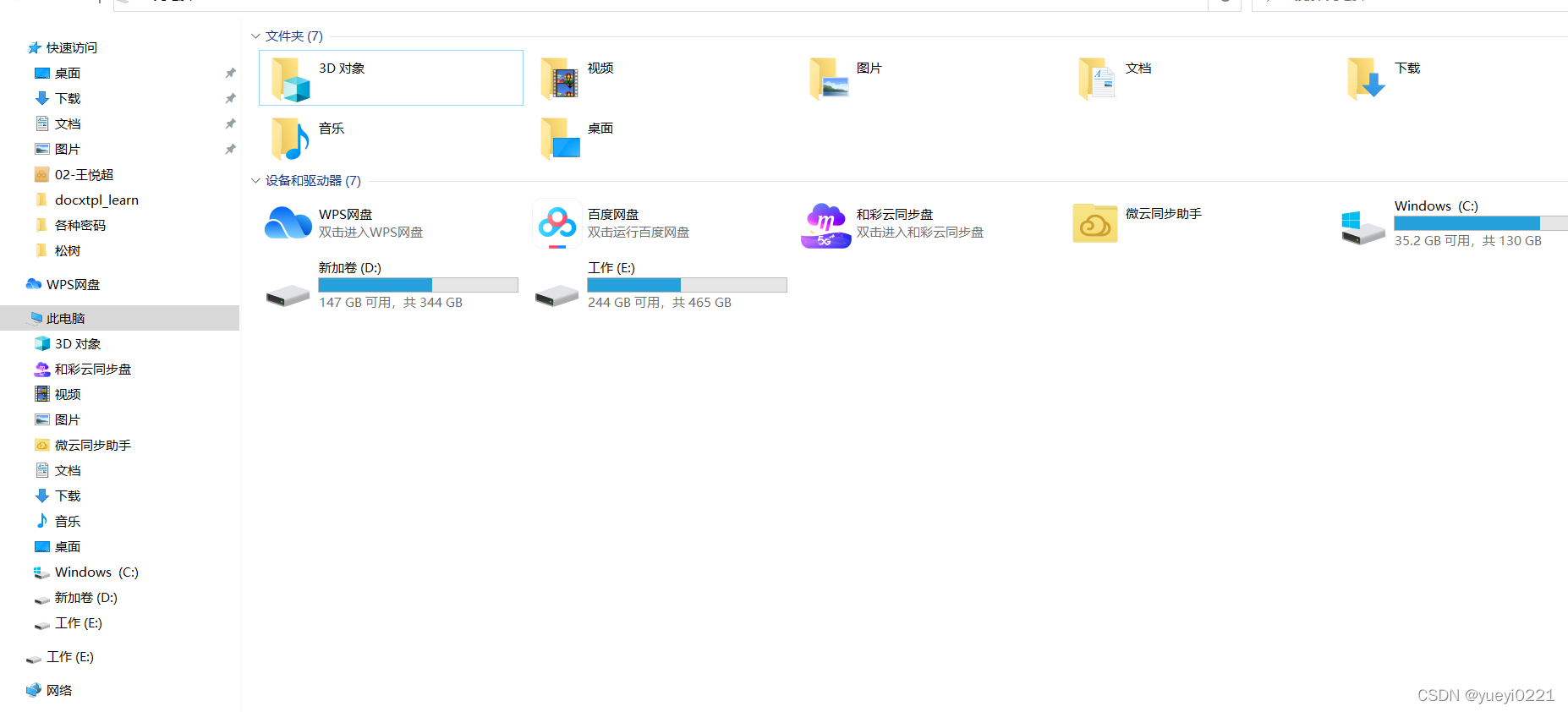Select pinned 桌面 under 快速访问
This screenshot has height=712, width=1568.
point(68,73)
